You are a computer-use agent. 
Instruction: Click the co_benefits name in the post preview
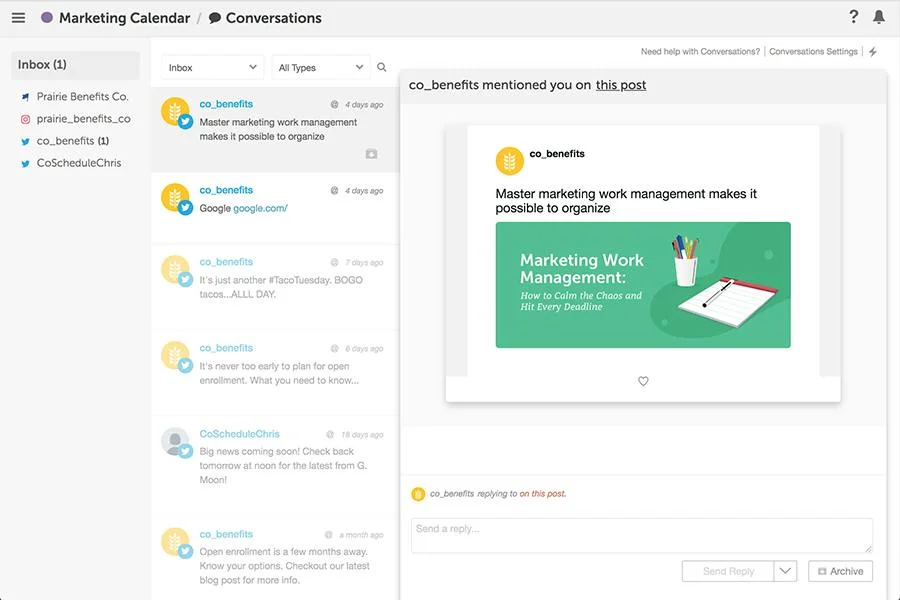click(x=557, y=154)
